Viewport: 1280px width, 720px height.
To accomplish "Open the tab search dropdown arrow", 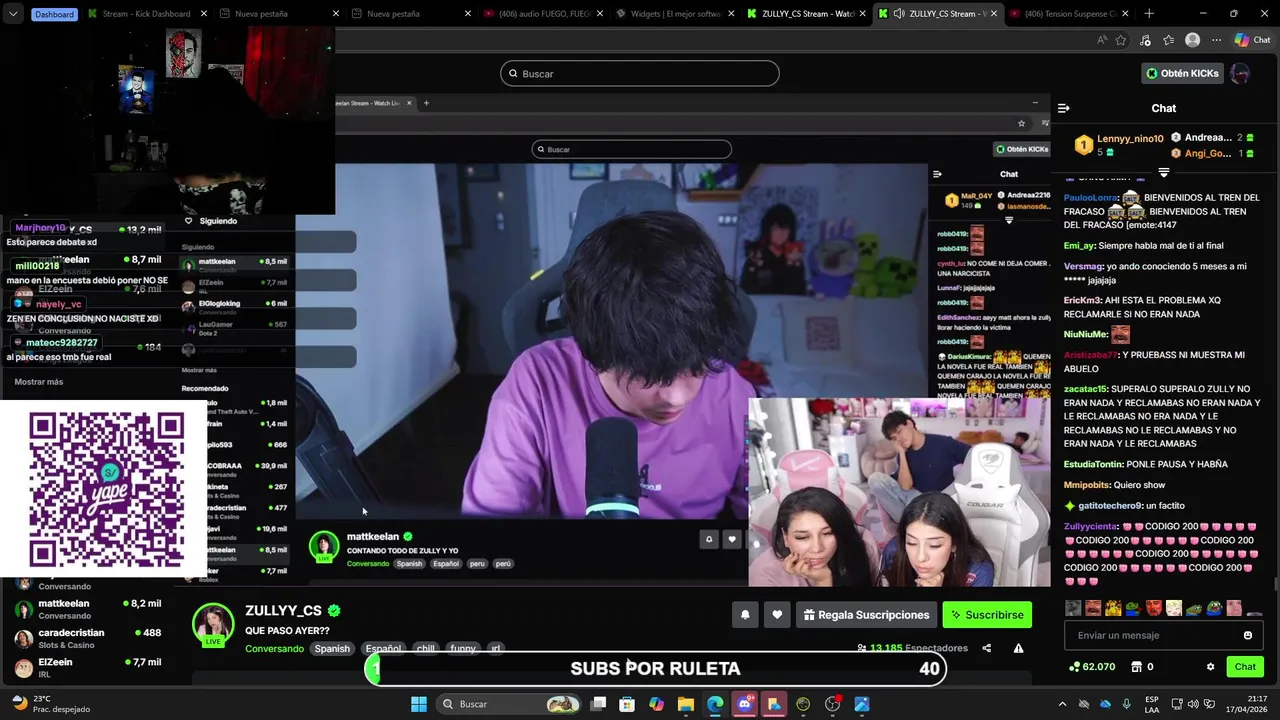I will pos(12,14).
